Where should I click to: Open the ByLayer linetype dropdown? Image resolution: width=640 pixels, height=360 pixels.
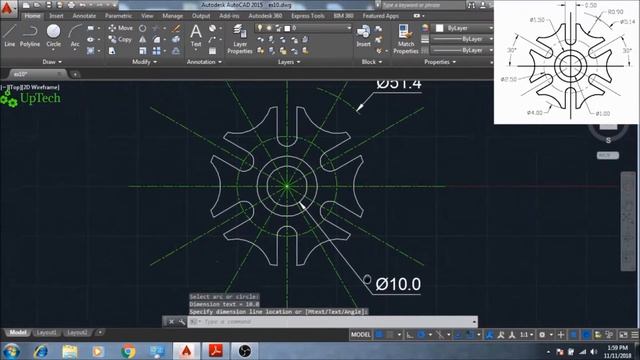point(462,50)
